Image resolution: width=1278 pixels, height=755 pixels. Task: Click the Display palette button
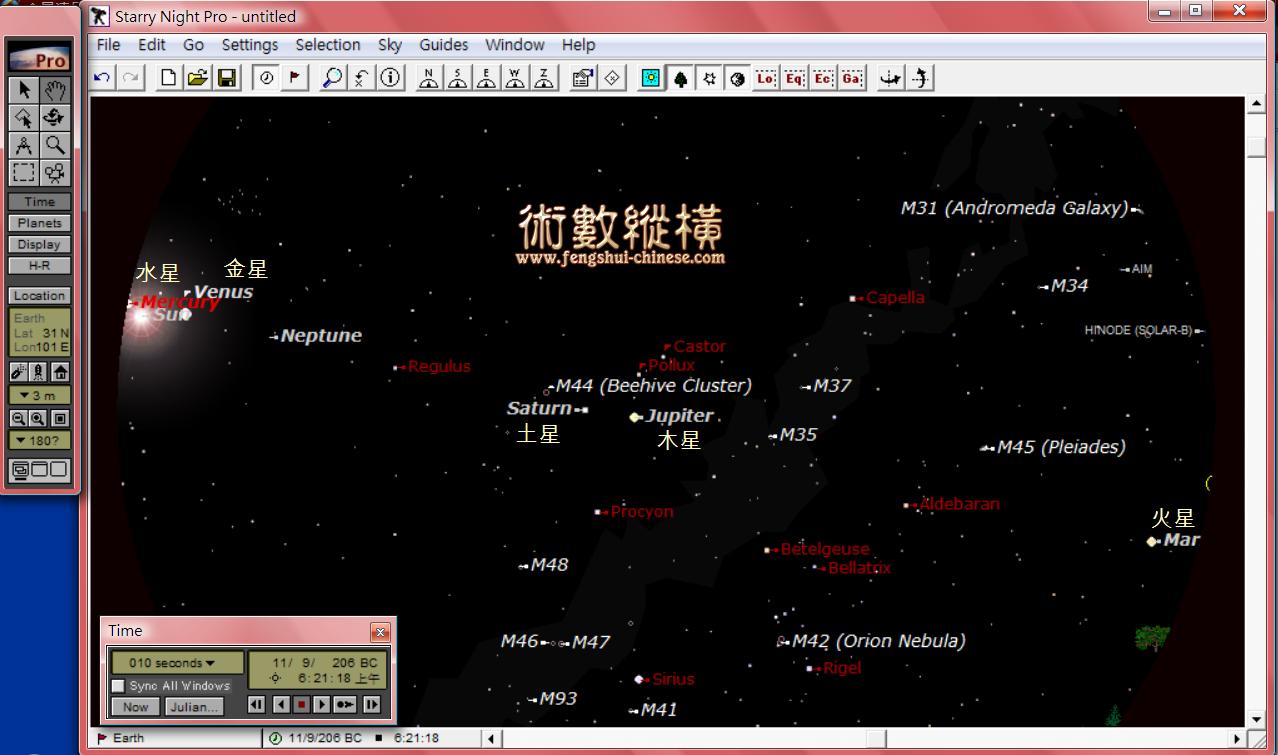point(39,244)
